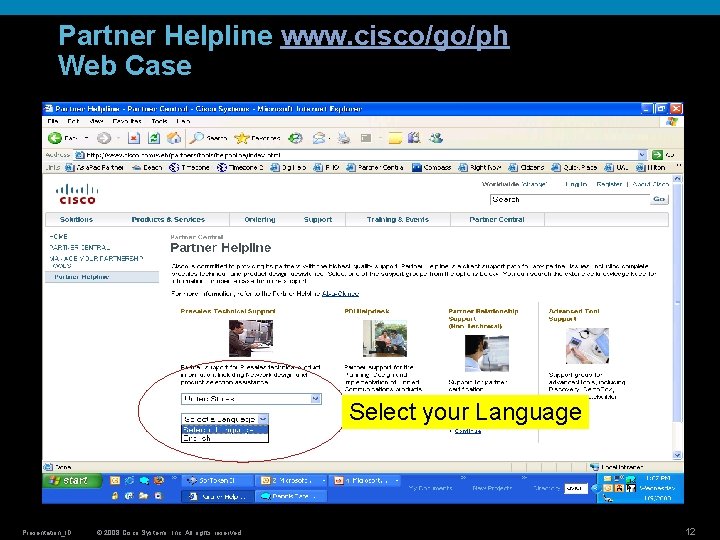Click the SofToken II taskbar button
Image resolution: width=720 pixels, height=540 pixels.
click(217, 481)
